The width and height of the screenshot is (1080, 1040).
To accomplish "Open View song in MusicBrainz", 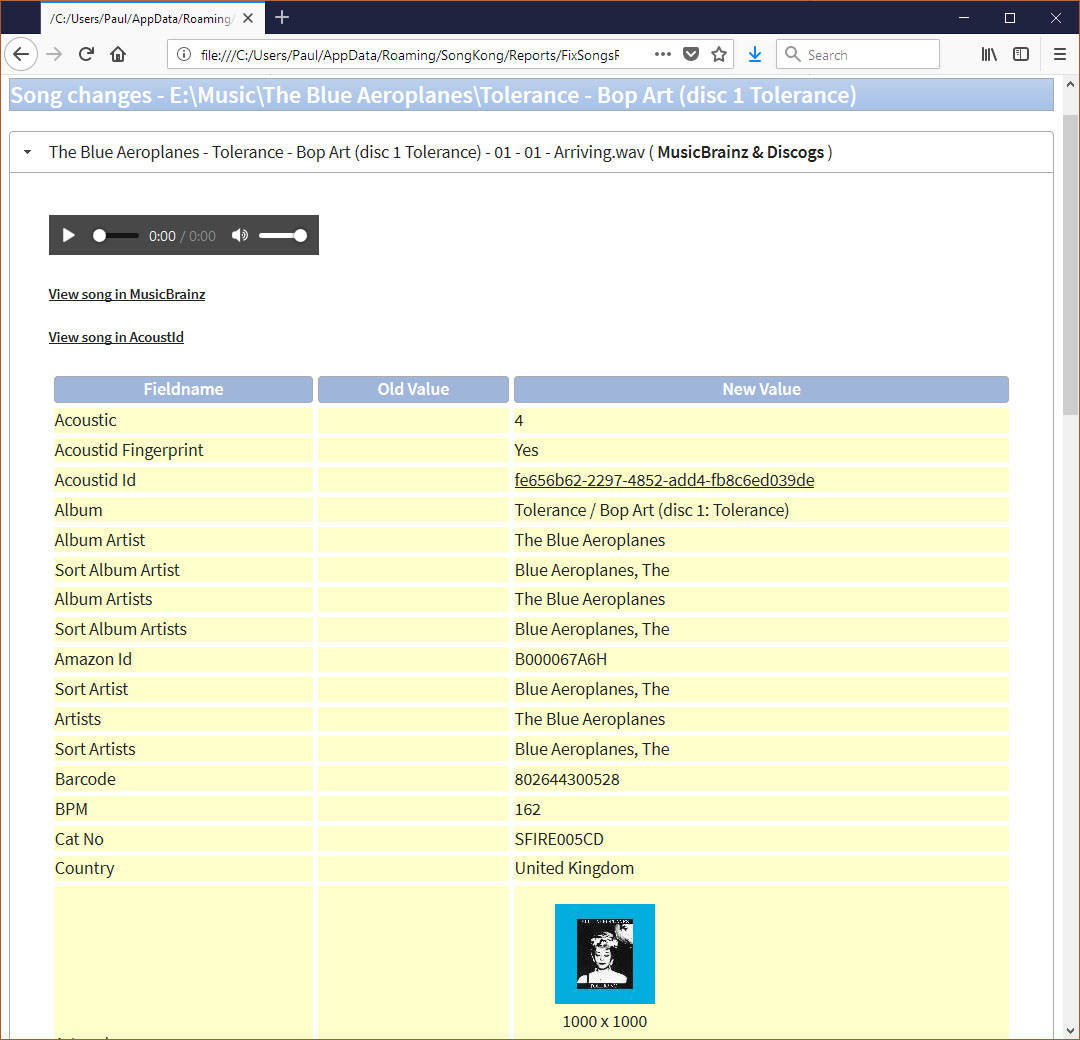I will 126,294.
